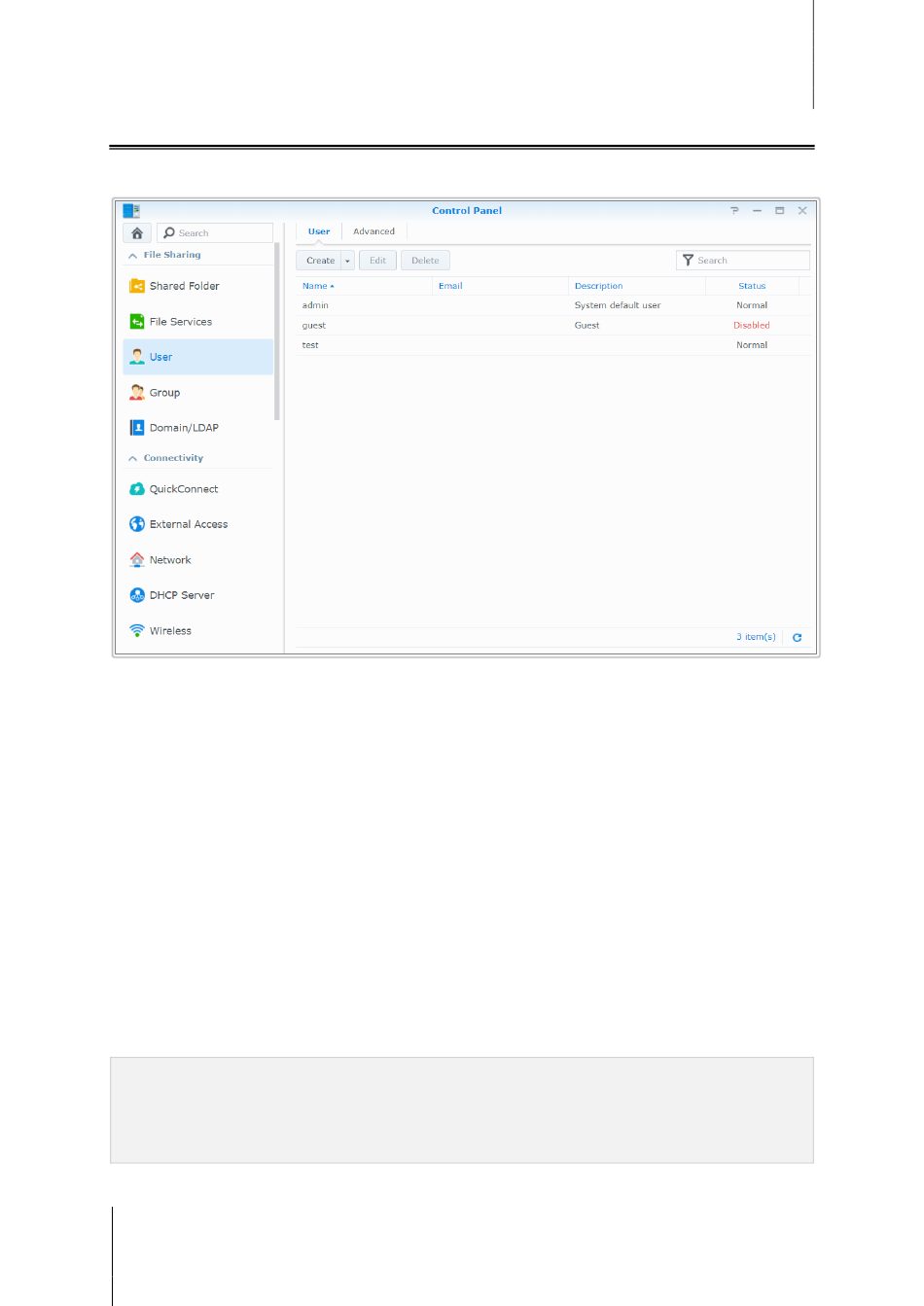Click the 3 item(s) count label

point(756,637)
